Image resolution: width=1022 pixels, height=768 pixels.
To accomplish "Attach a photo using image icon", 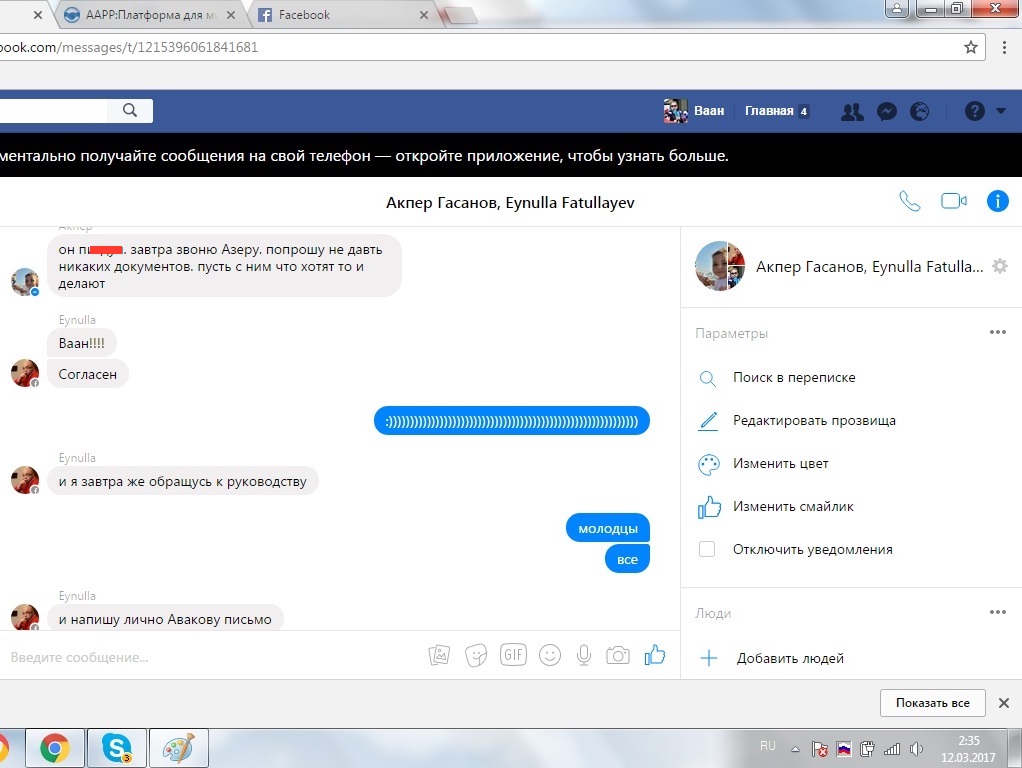I will pyautogui.click(x=439, y=655).
